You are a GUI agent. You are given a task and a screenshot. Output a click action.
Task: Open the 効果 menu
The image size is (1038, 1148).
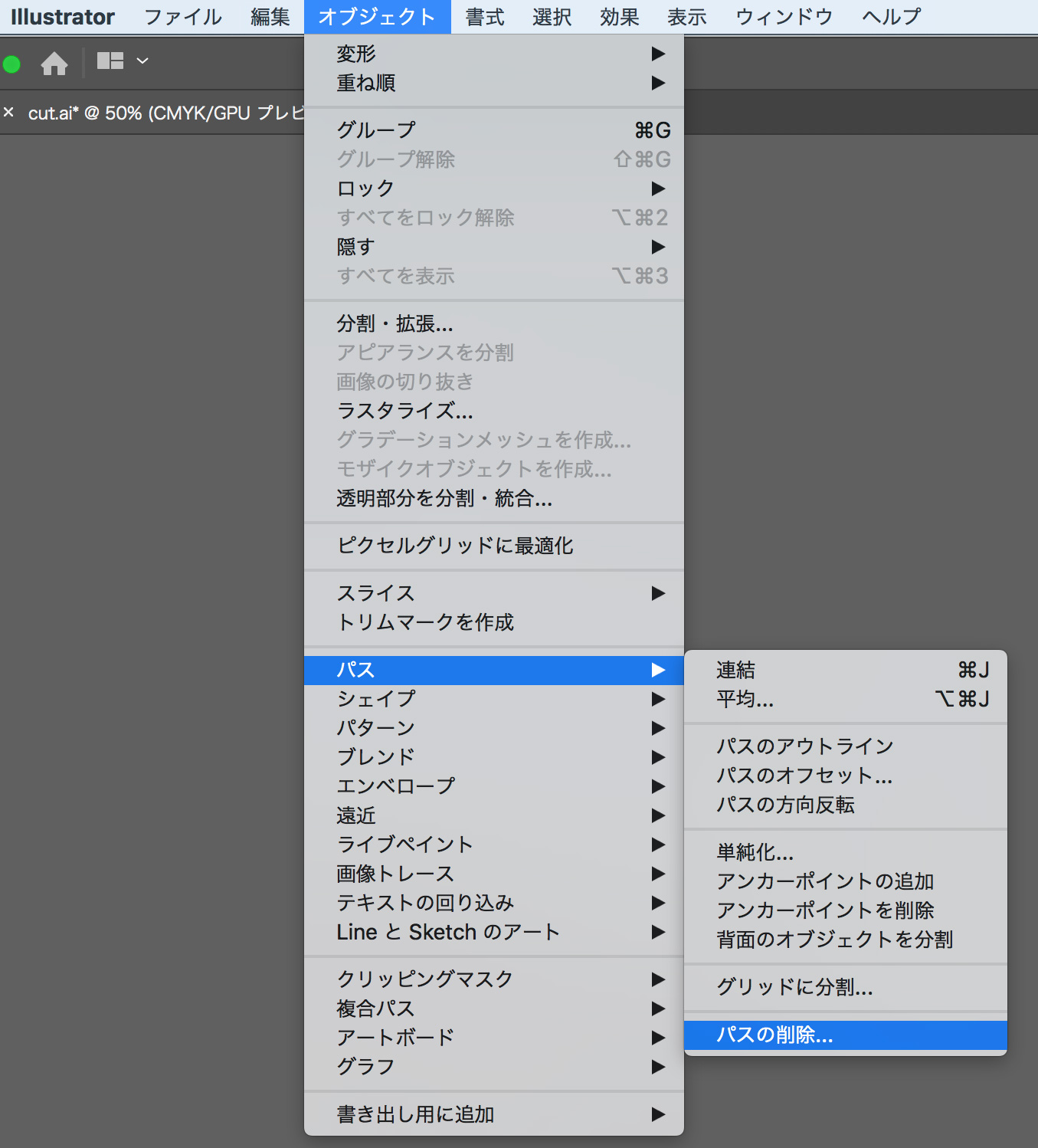click(x=619, y=17)
